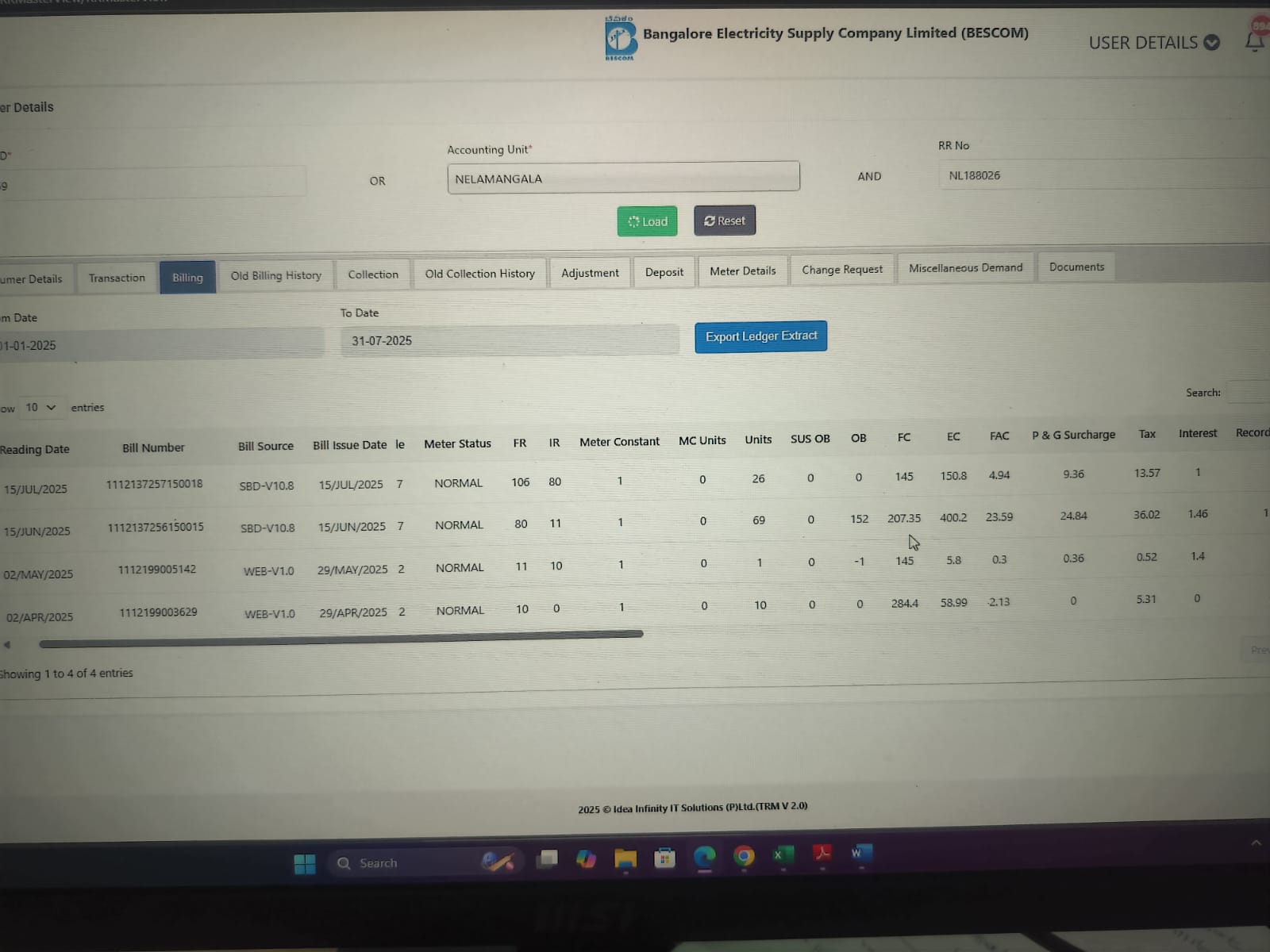This screenshot has width=1270, height=952.
Task: Switch to Microsoft Edge in the taskbar
Action: [704, 856]
